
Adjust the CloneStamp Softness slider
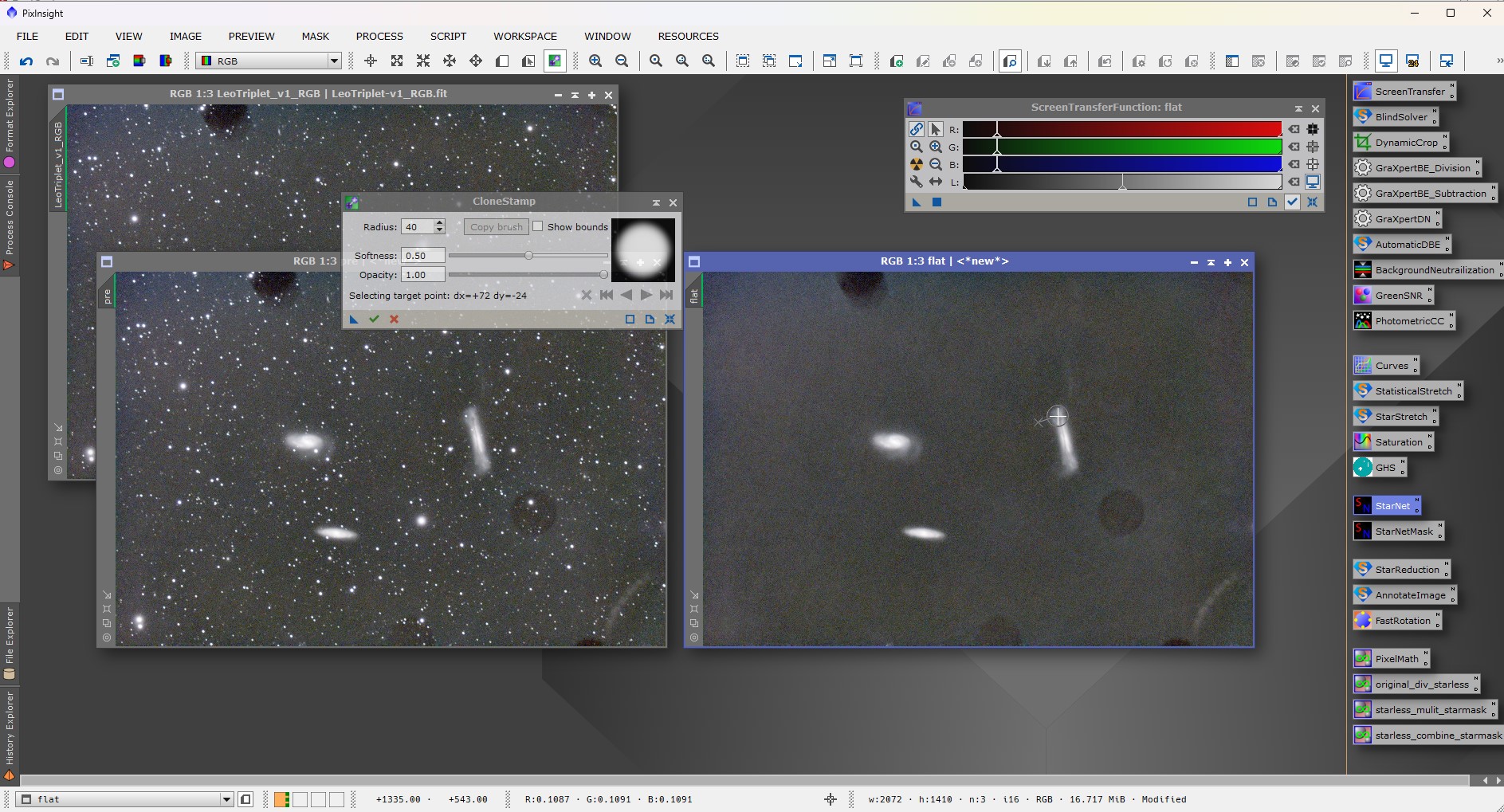pyautogui.click(x=528, y=256)
